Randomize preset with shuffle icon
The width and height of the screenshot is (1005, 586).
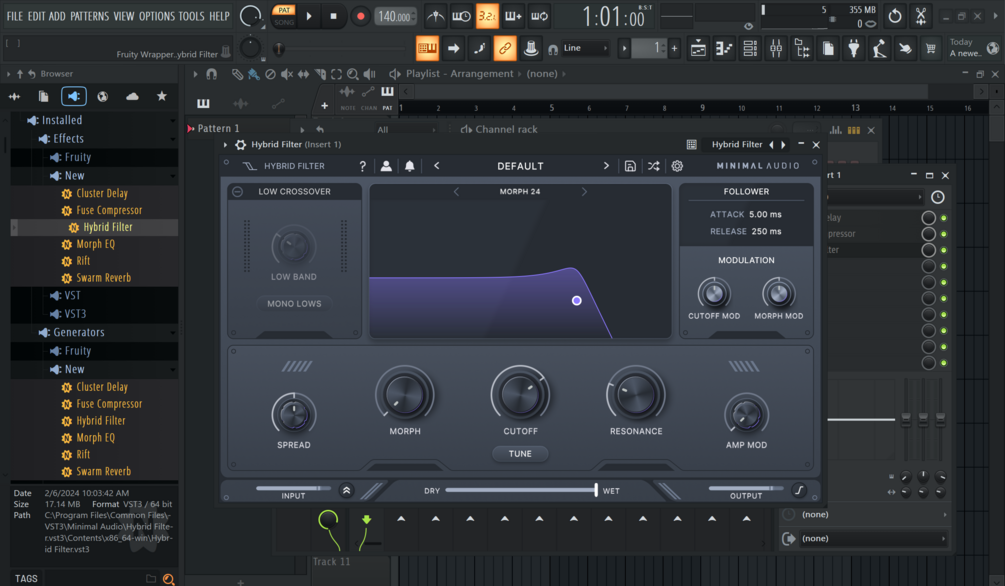coord(653,166)
